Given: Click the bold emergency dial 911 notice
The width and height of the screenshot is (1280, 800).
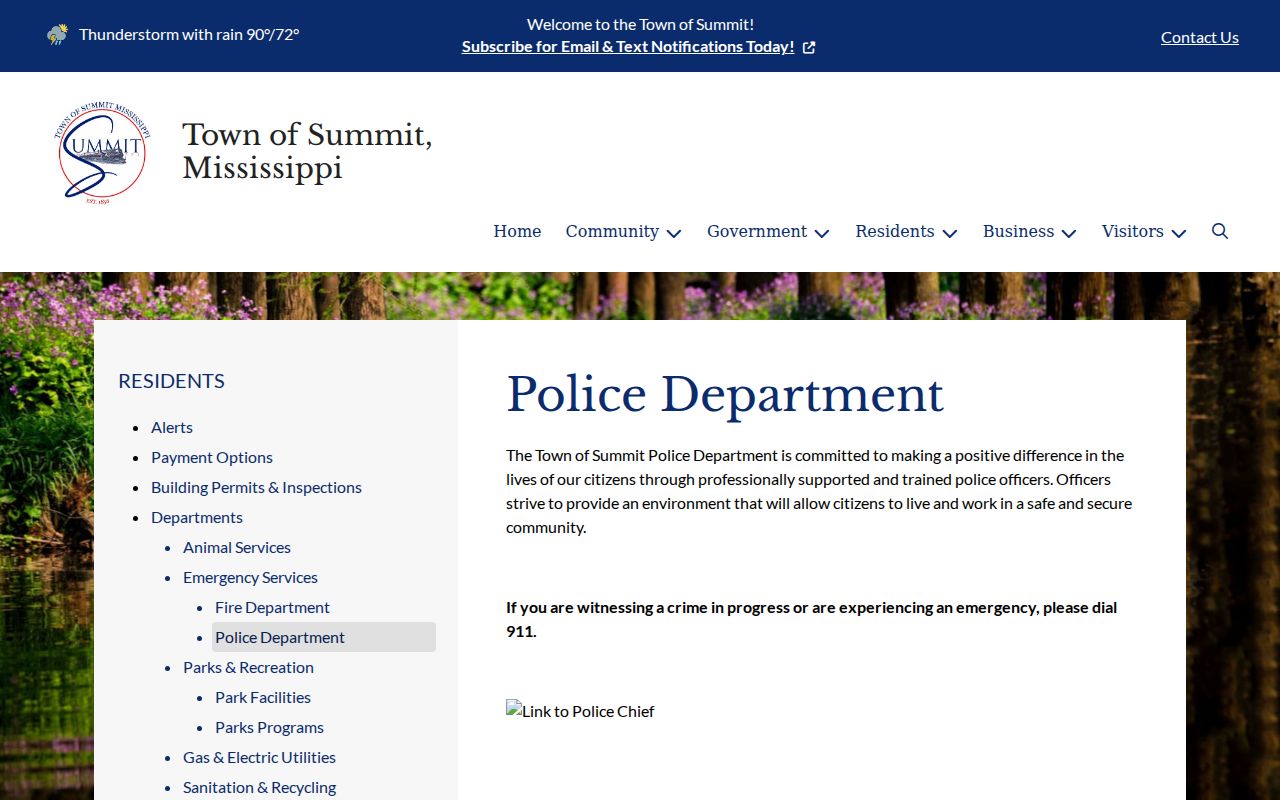Looking at the screenshot, I should 811,619.
